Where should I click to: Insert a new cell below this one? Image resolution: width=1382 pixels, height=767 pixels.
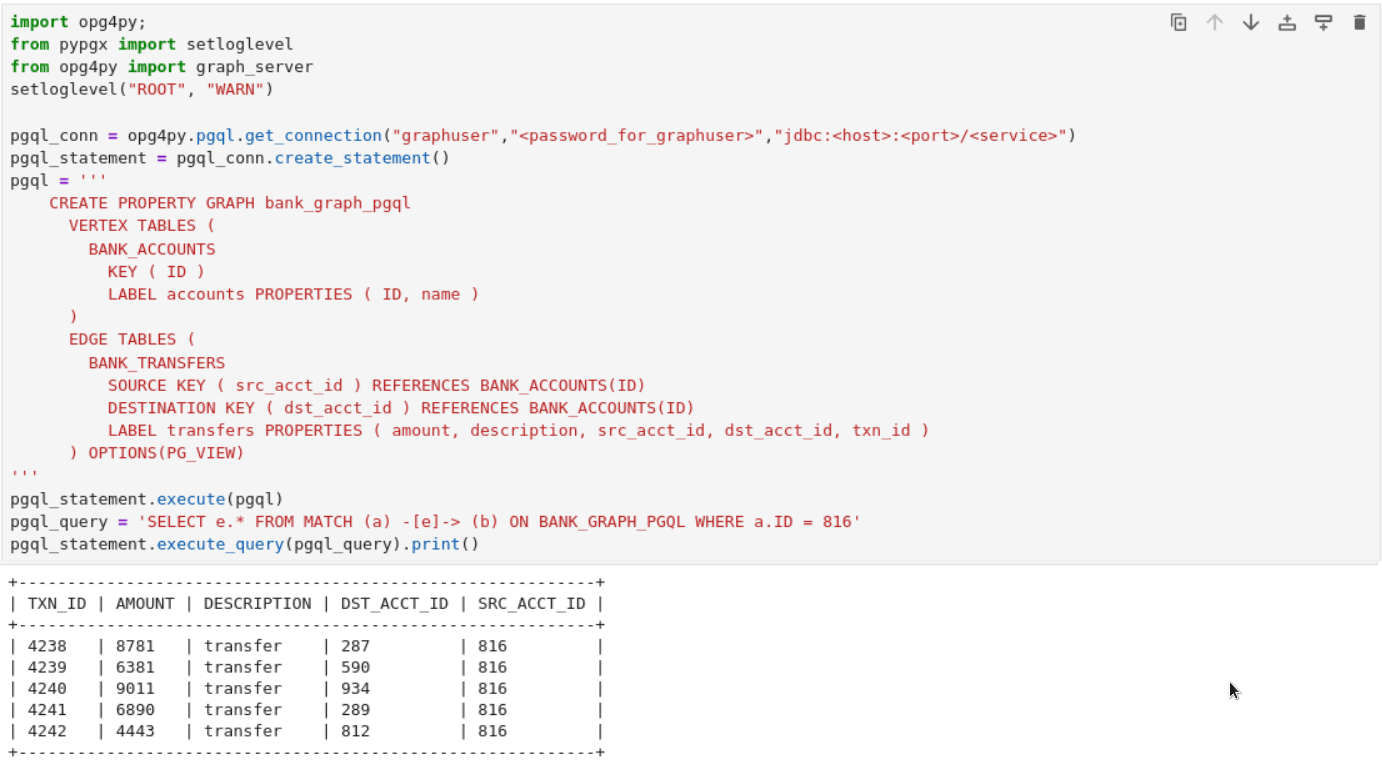coord(1323,22)
